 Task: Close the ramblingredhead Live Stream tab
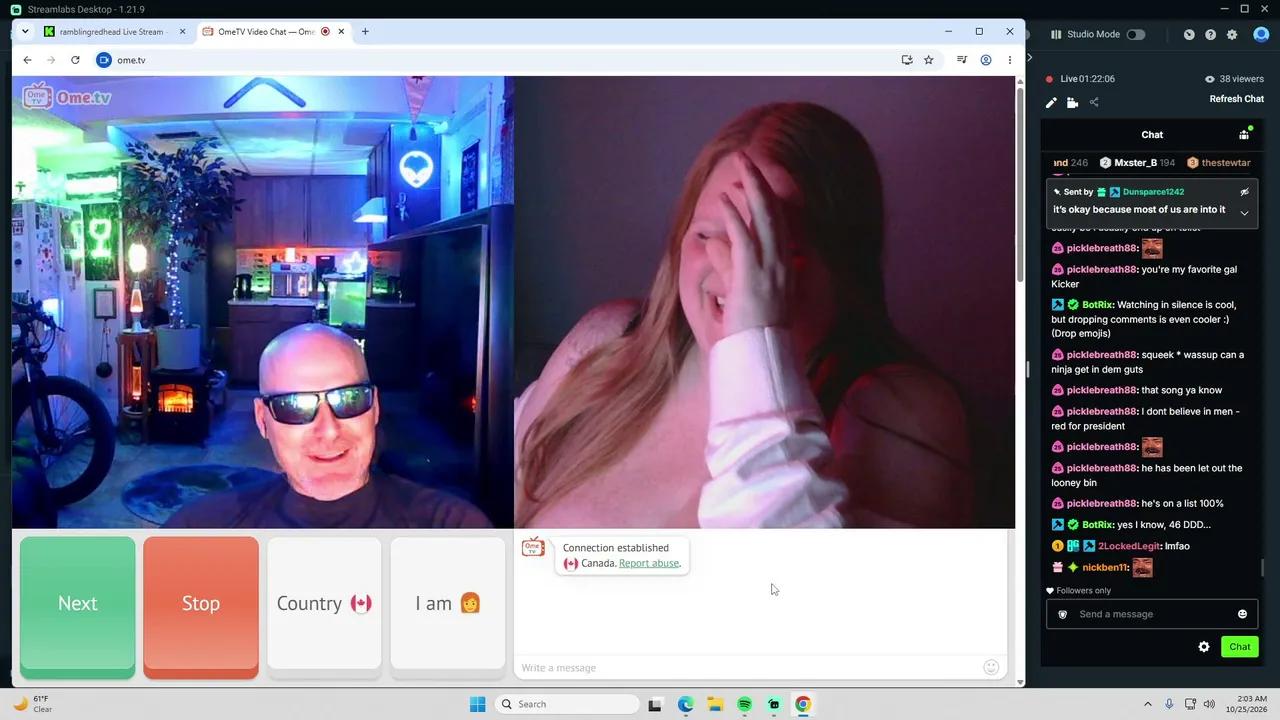click(x=182, y=32)
